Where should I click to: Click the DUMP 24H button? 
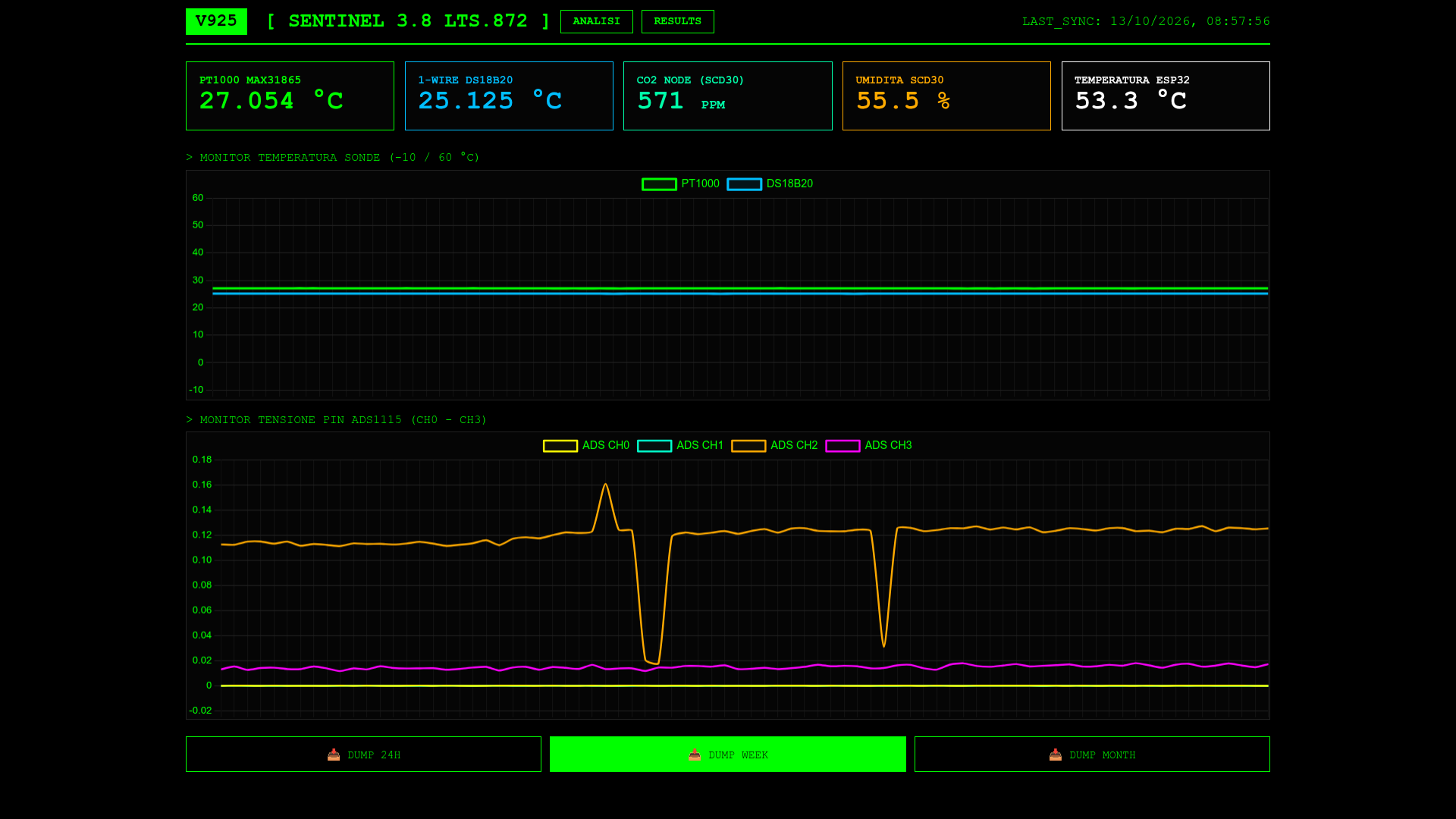[363, 755]
